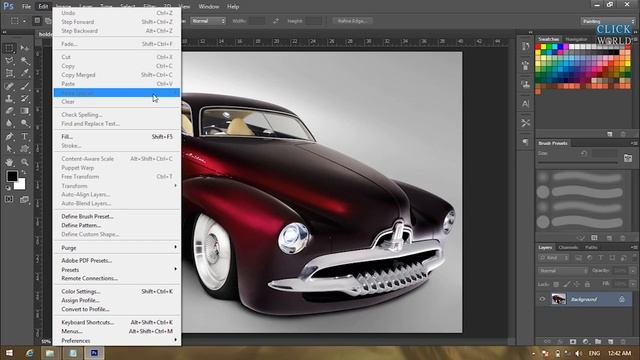Select the Eraser tool
The width and height of the screenshot is (640, 360).
9,111
